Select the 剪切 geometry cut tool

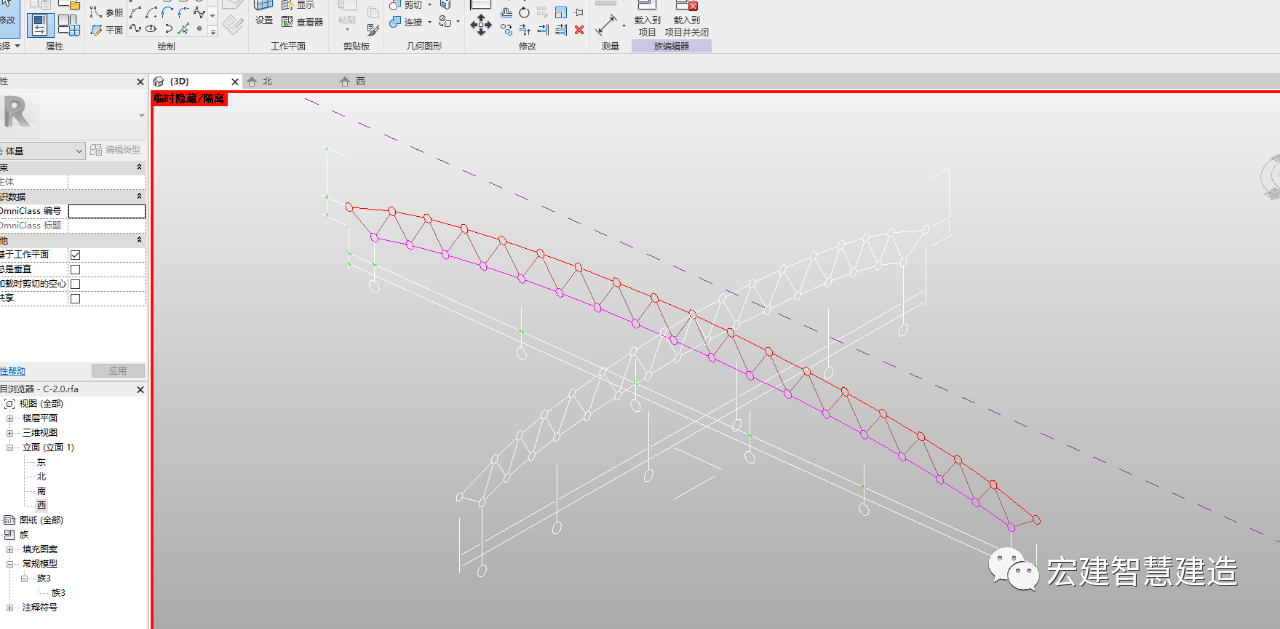pyautogui.click(x=406, y=5)
